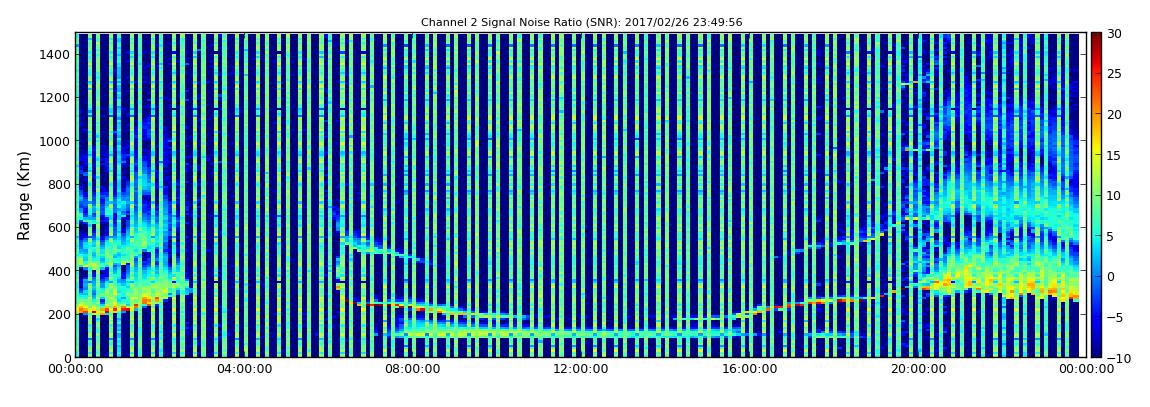This screenshot has width=1150, height=407.
Task: Click the colorbar value 15
Action: pos(1113,155)
